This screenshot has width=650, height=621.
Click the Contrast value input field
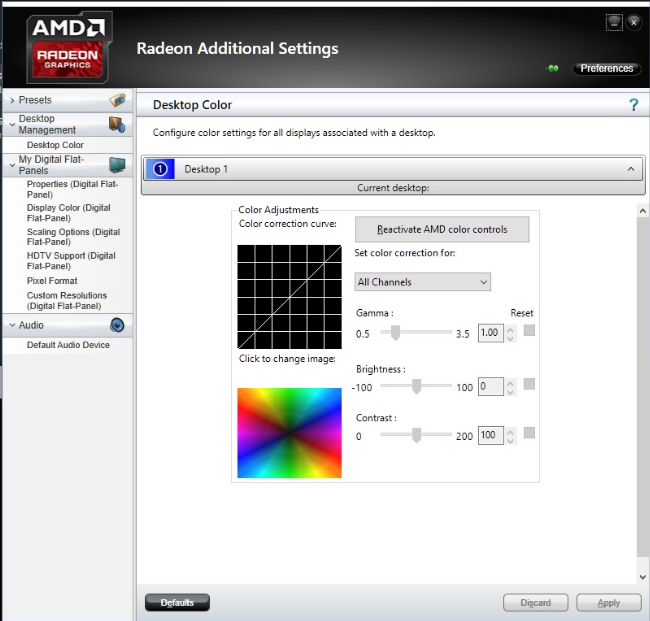491,435
